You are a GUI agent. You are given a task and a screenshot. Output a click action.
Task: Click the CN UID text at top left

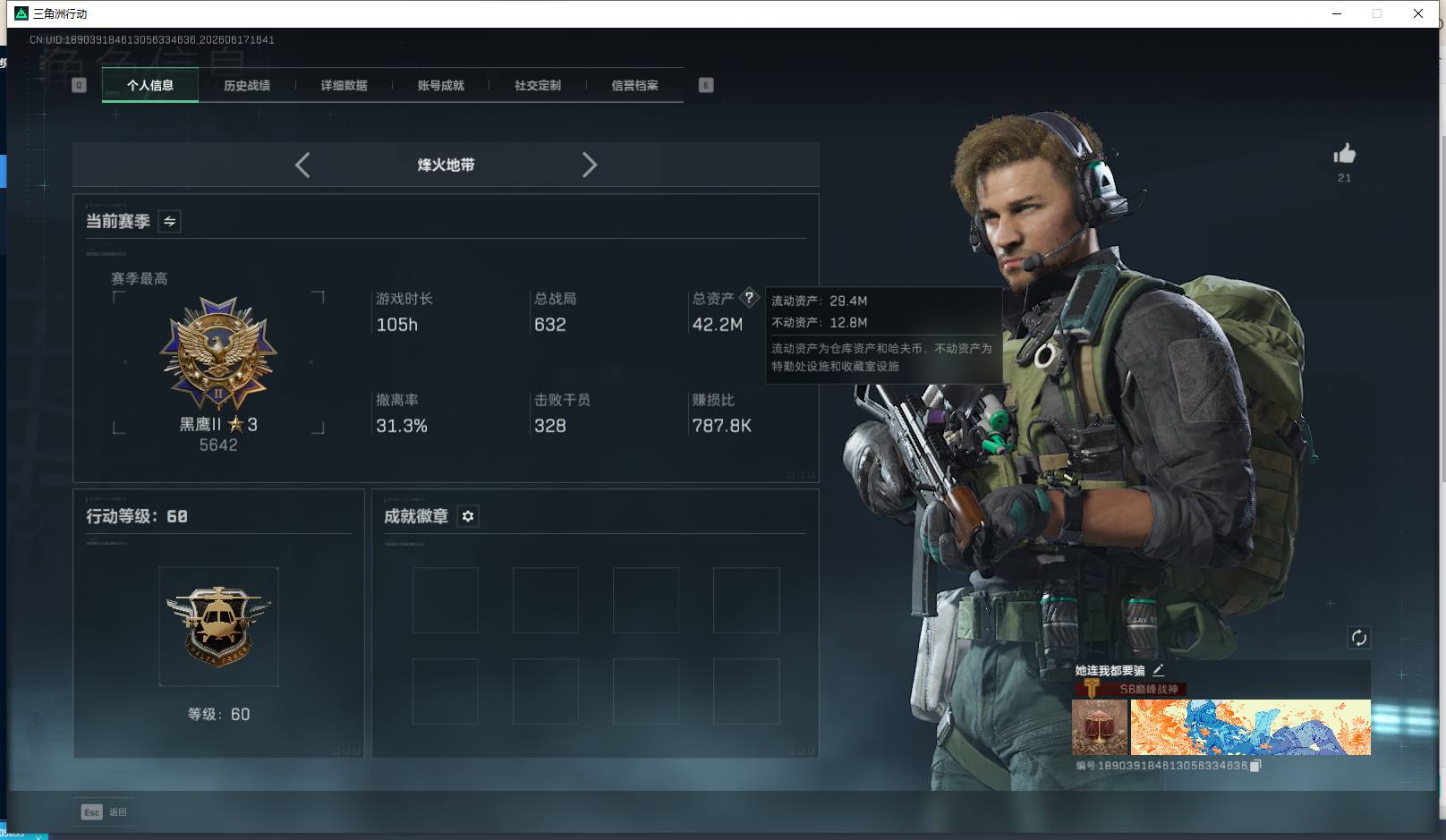coord(152,40)
